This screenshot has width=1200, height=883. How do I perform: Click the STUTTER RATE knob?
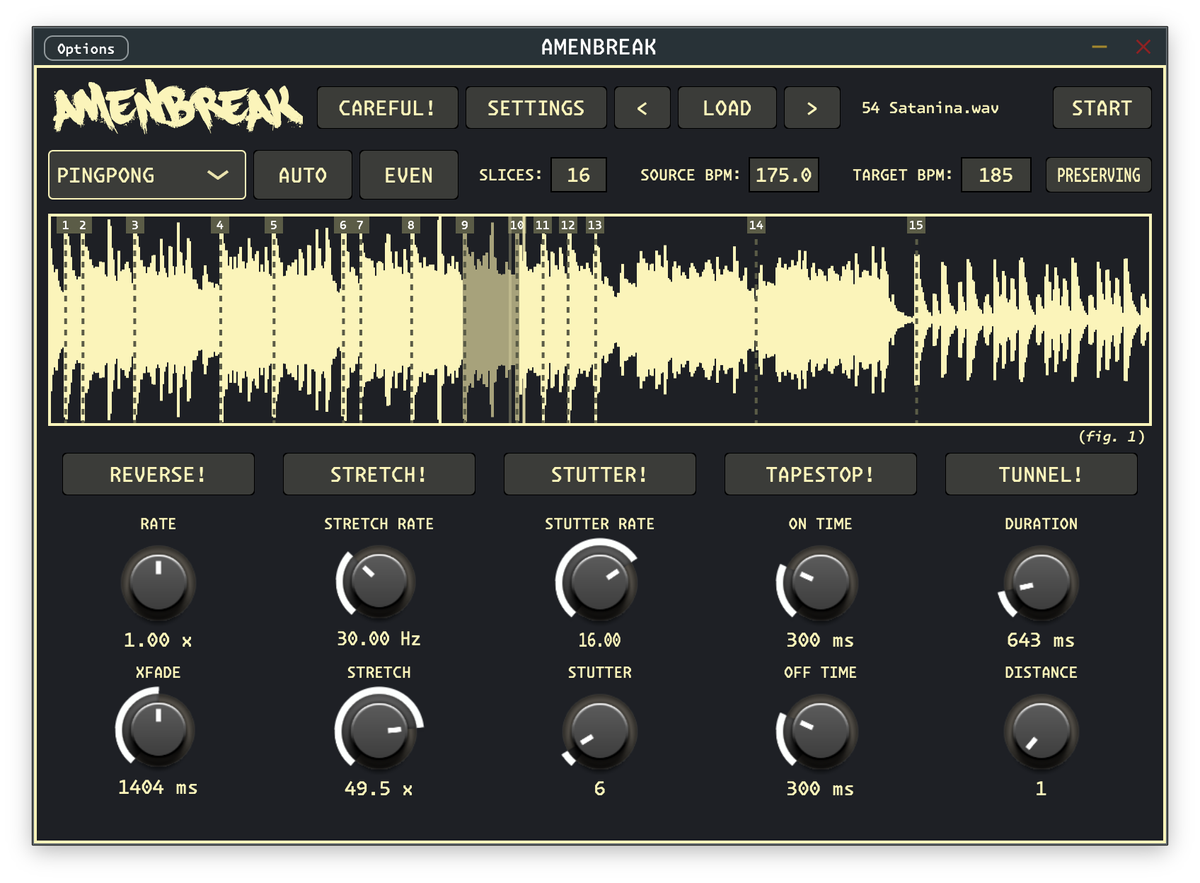tap(599, 584)
